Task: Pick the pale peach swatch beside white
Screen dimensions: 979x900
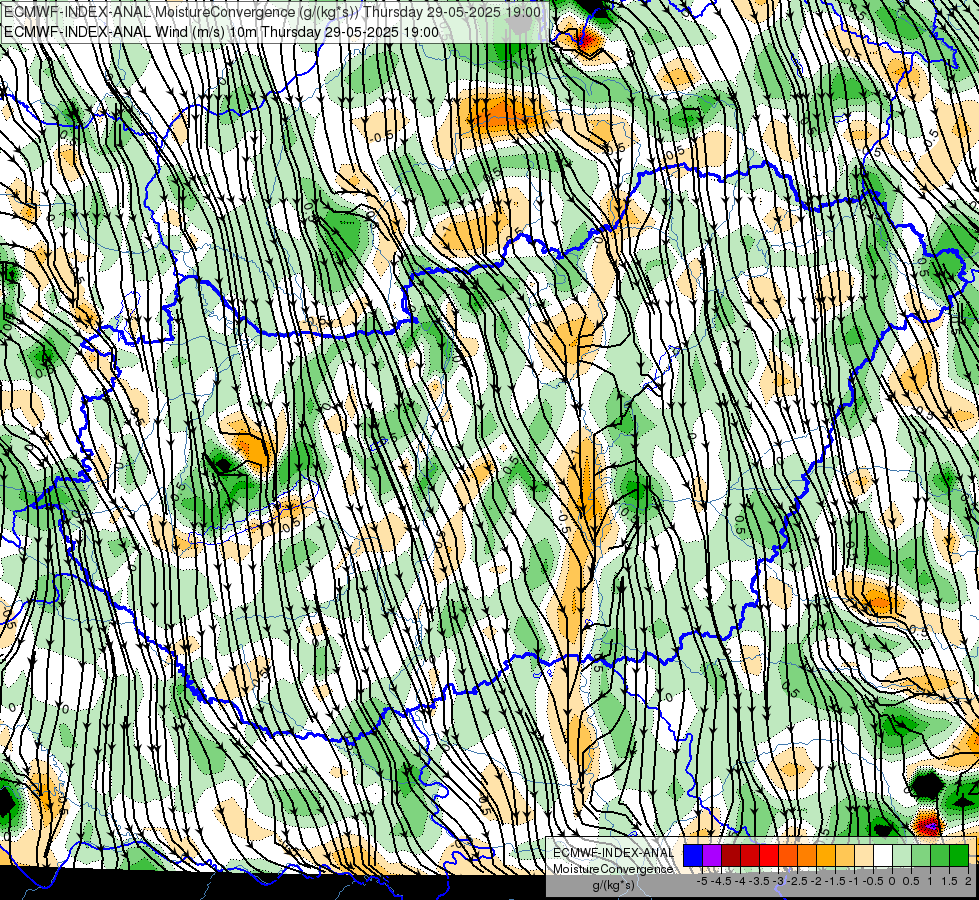Action: tap(863, 855)
